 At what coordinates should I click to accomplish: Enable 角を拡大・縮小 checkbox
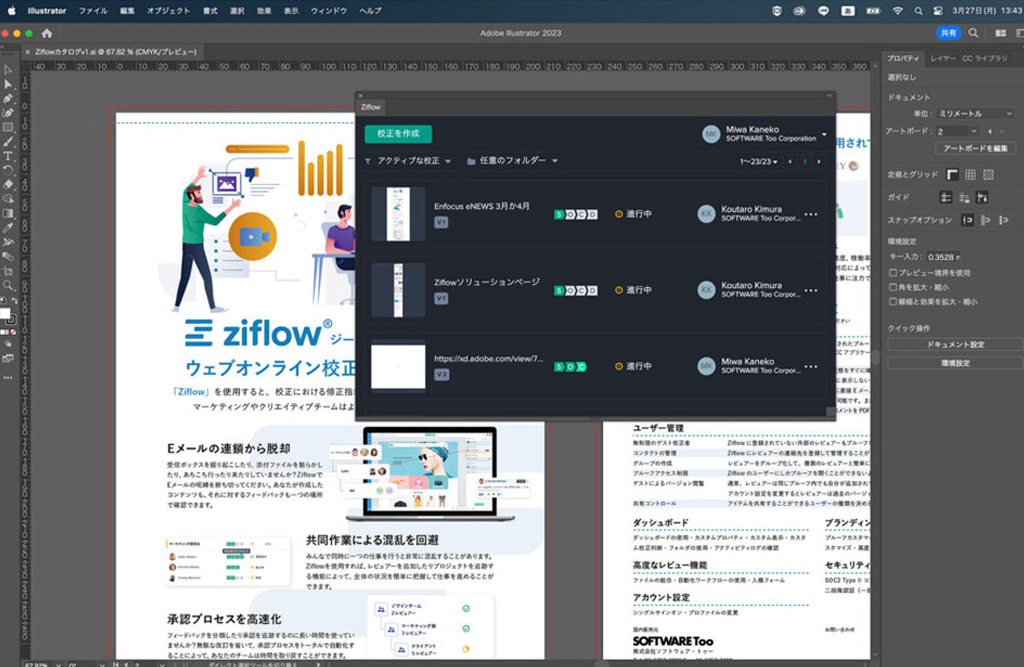[893, 287]
